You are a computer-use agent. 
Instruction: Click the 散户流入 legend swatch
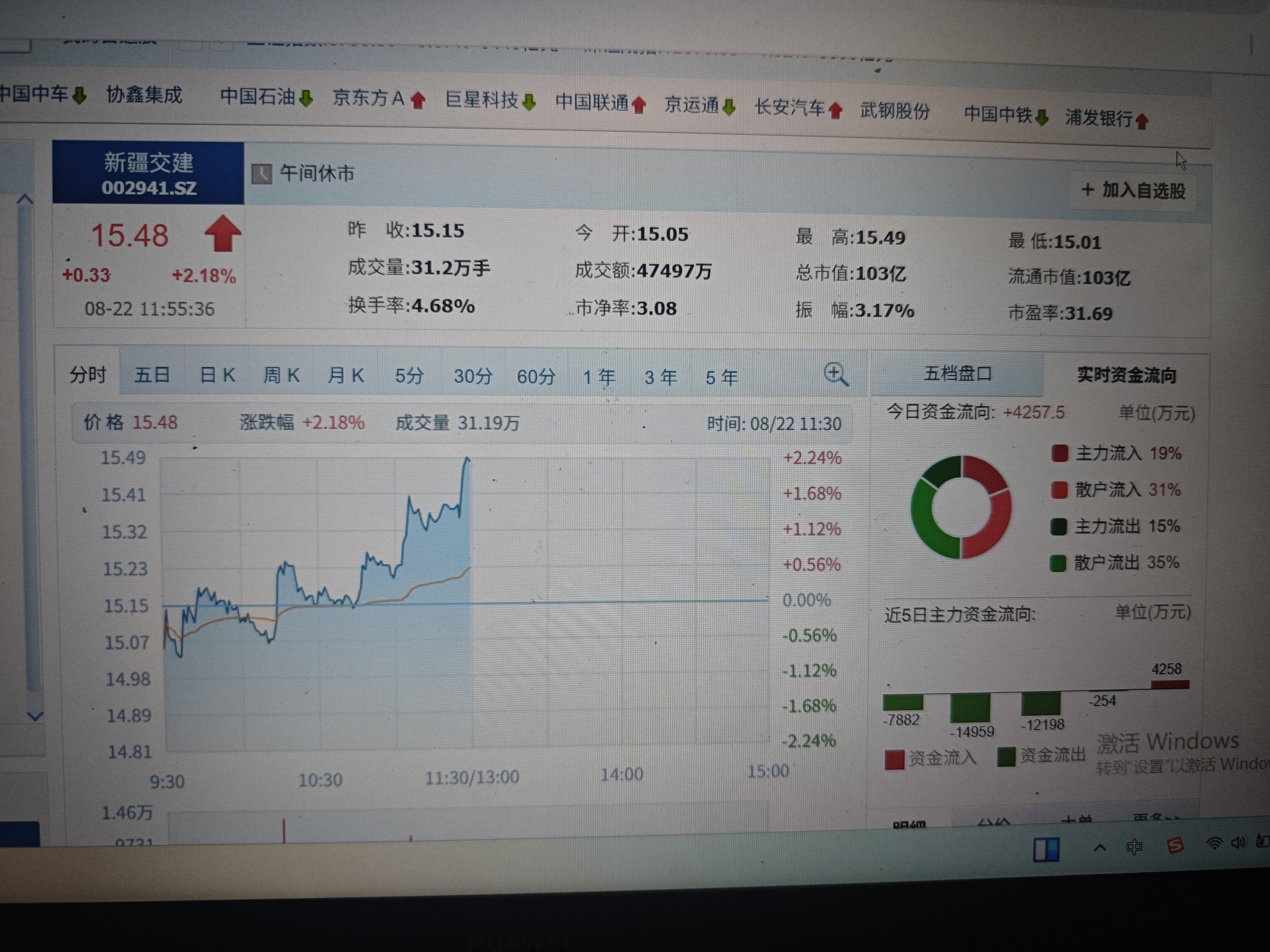[x=1059, y=490]
